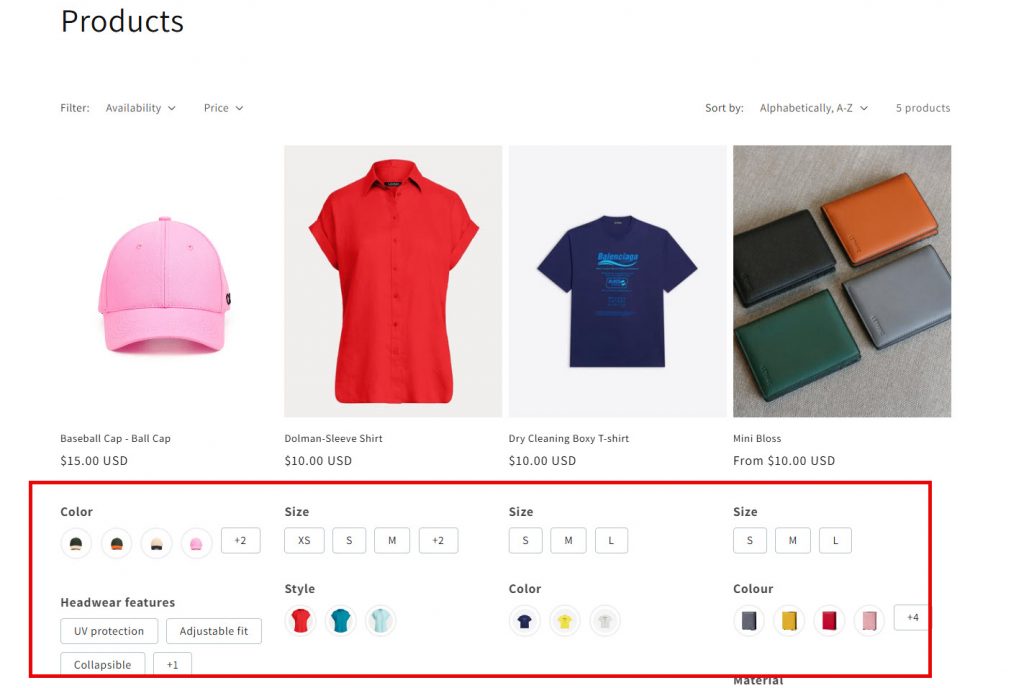Pick the beige cap with black brim swatch
This screenshot has height=688, width=1024.
(x=156, y=543)
